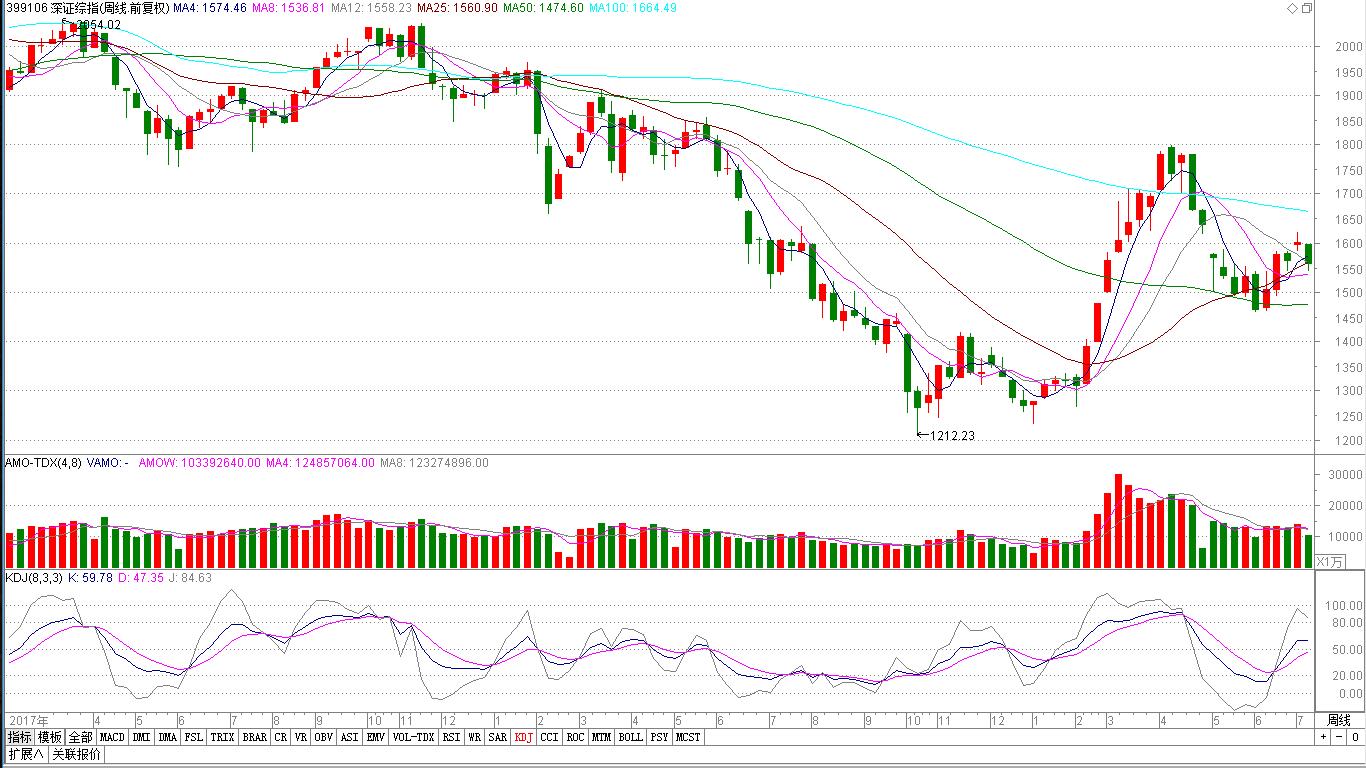Click the J: 84.63 value label
This screenshot has width=1366, height=768.
tap(188, 577)
